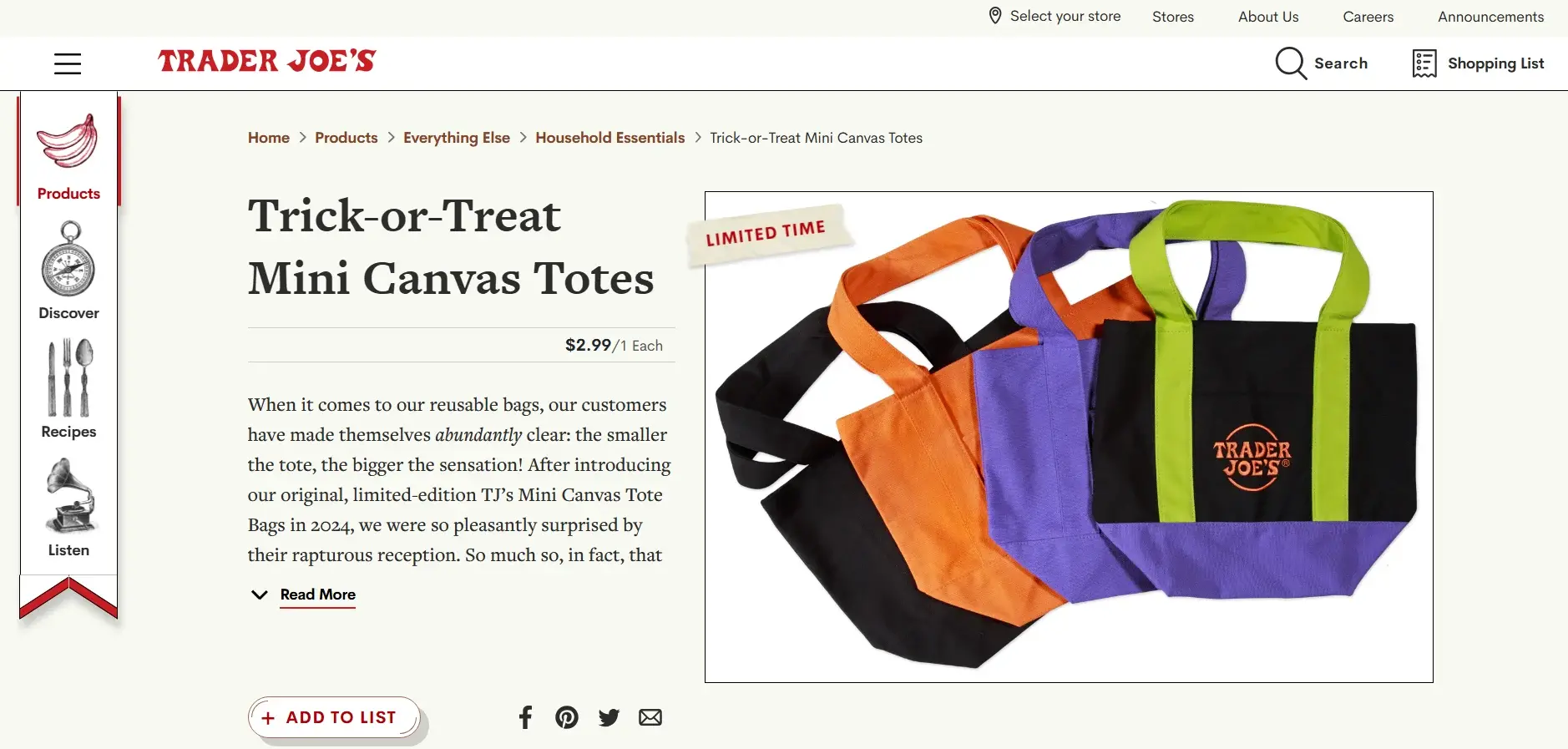The width and height of the screenshot is (1568, 749).
Task: Click the mini canvas totes product image
Action: click(1069, 437)
